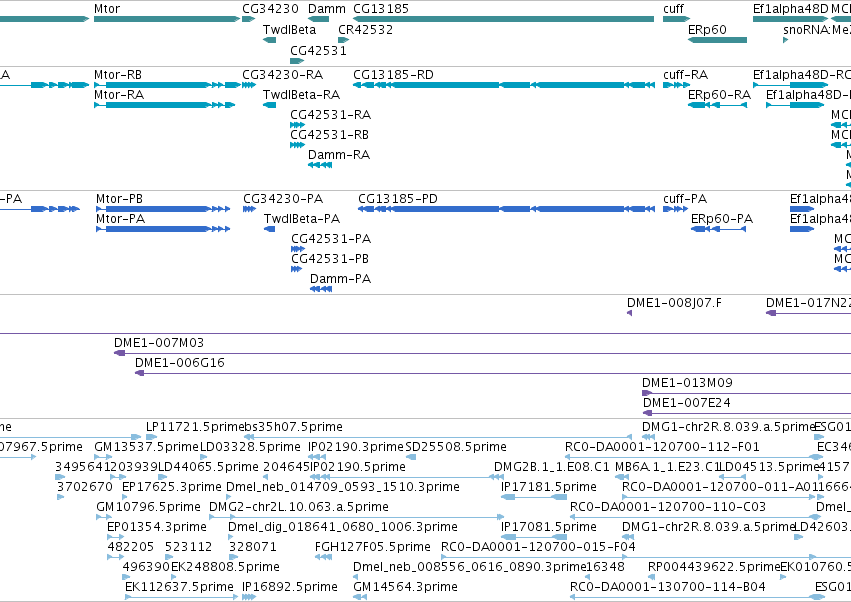851x602 pixels.
Task: Select the Damm-RA transcript label
Action: point(339,155)
